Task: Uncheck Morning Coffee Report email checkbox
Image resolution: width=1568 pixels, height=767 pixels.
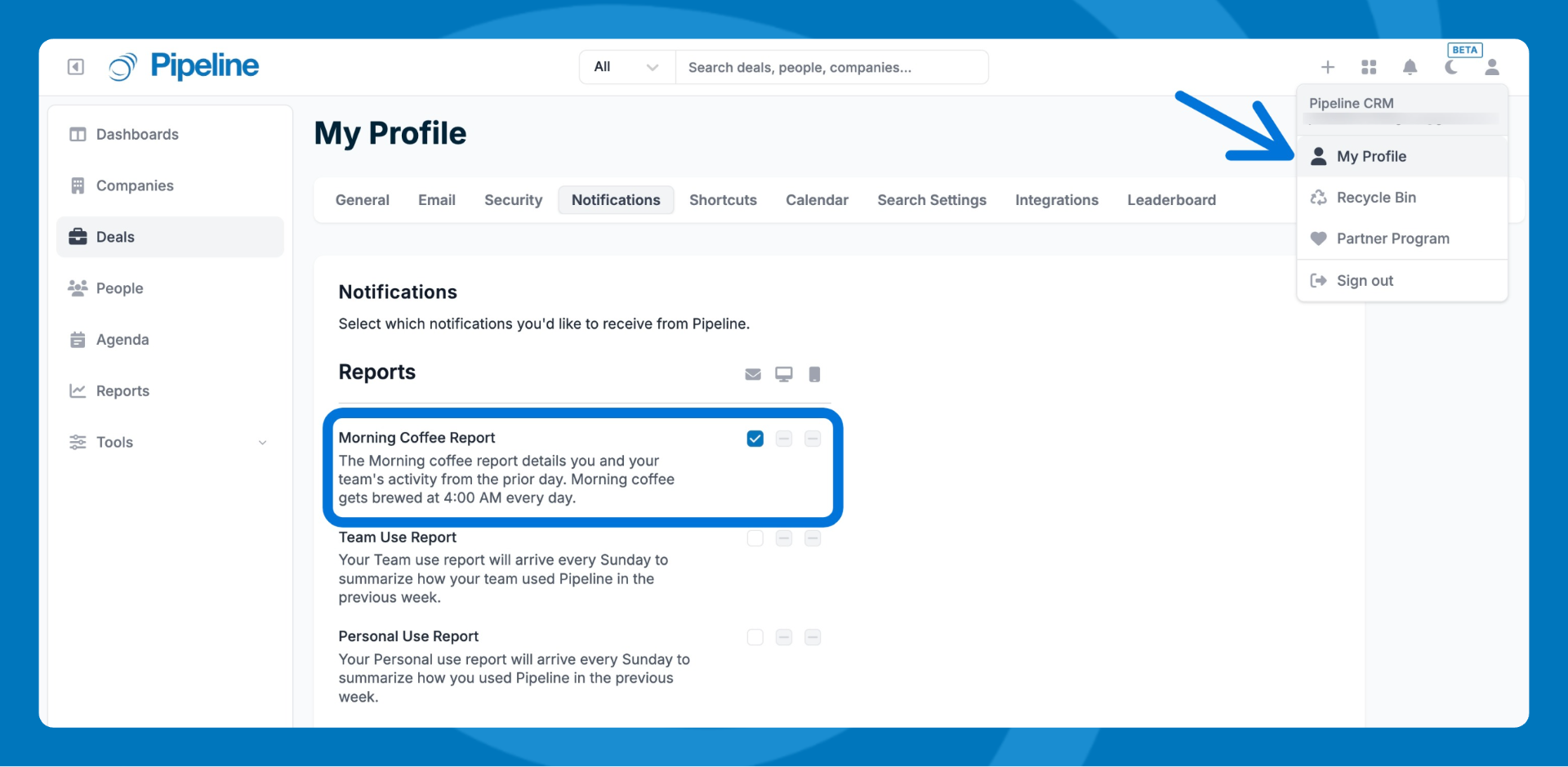Action: pyautogui.click(x=755, y=439)
